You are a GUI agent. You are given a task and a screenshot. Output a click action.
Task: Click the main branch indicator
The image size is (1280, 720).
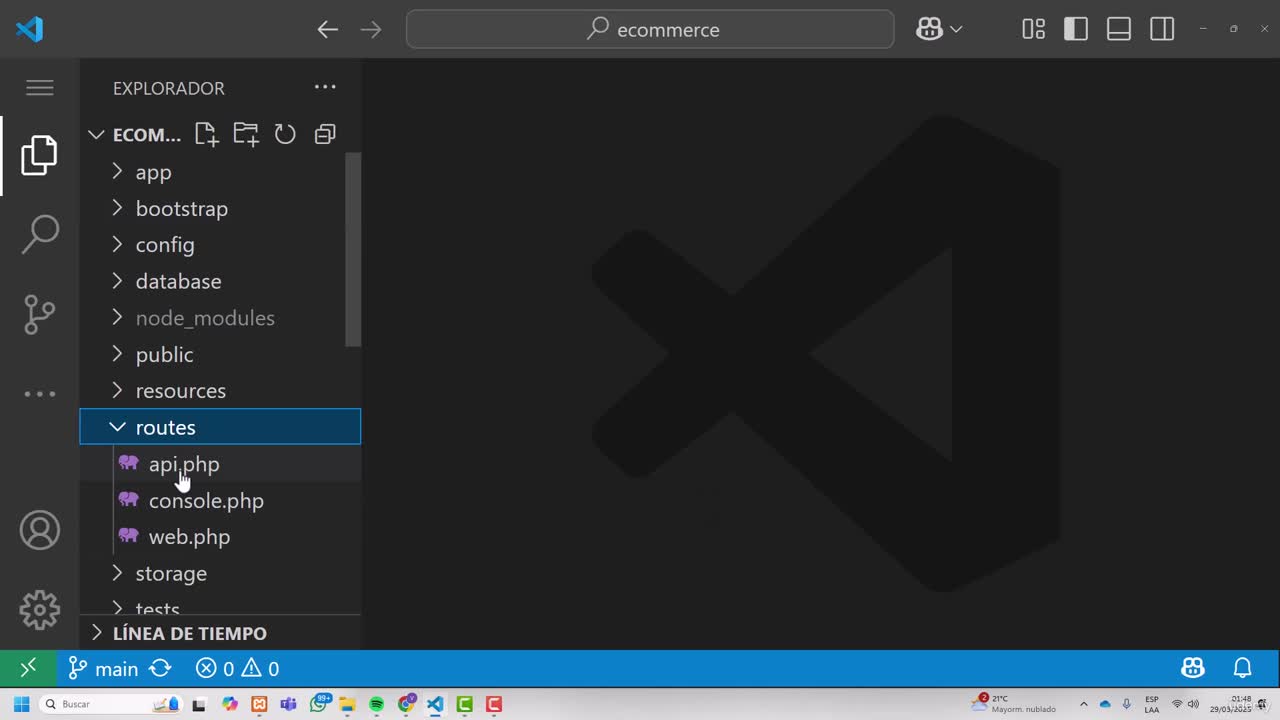[104, 669]
